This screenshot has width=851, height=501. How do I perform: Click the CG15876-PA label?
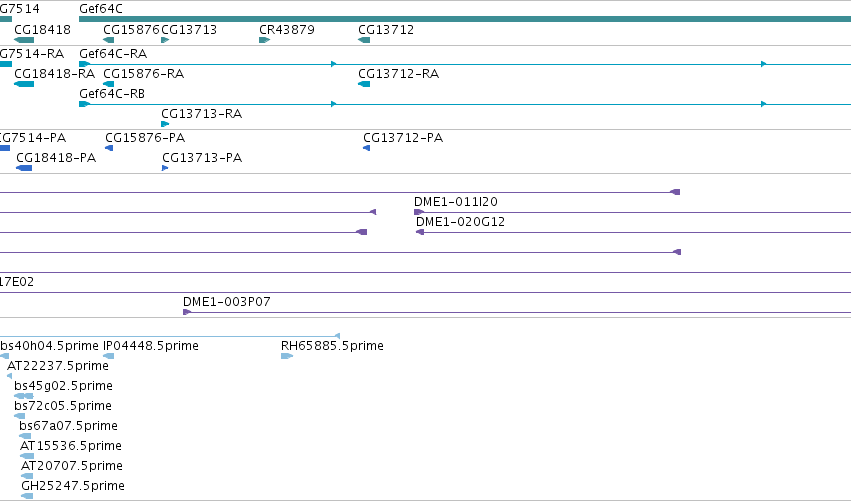tap(145, 137)
